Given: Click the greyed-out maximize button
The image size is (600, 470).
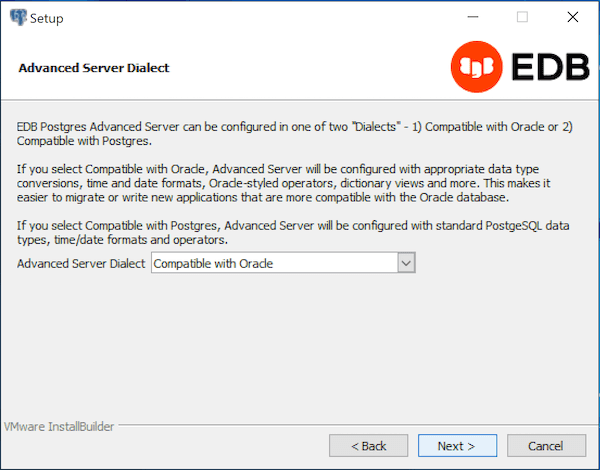Looking at the screenshot, I should [522, 17].
